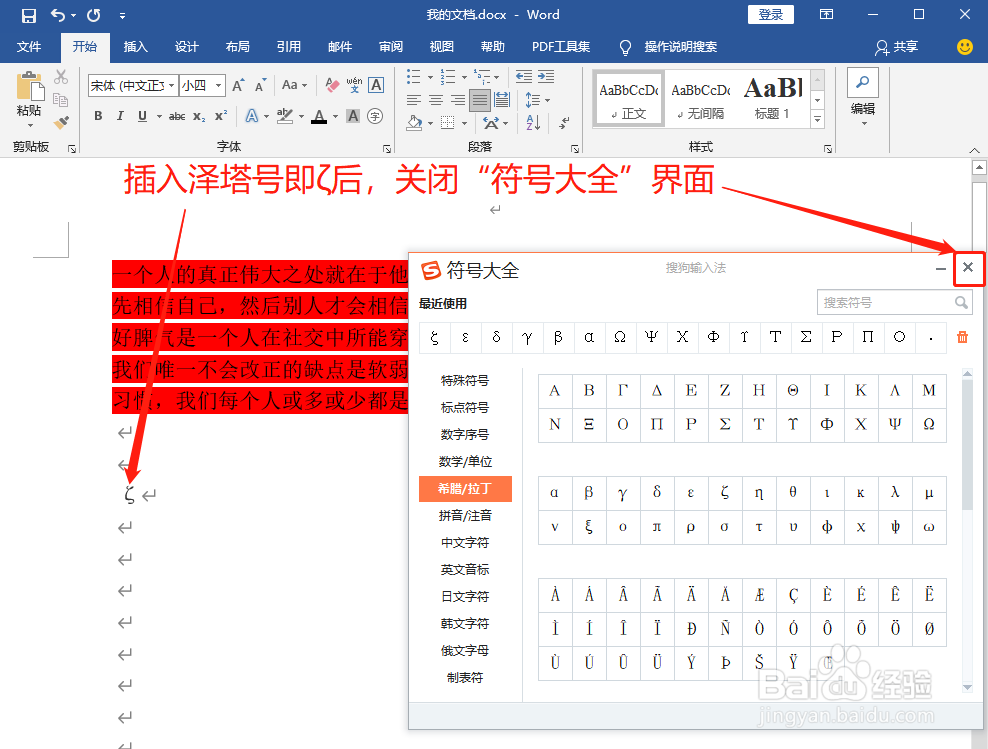Click the text highlight color button

tap(285, 117)
